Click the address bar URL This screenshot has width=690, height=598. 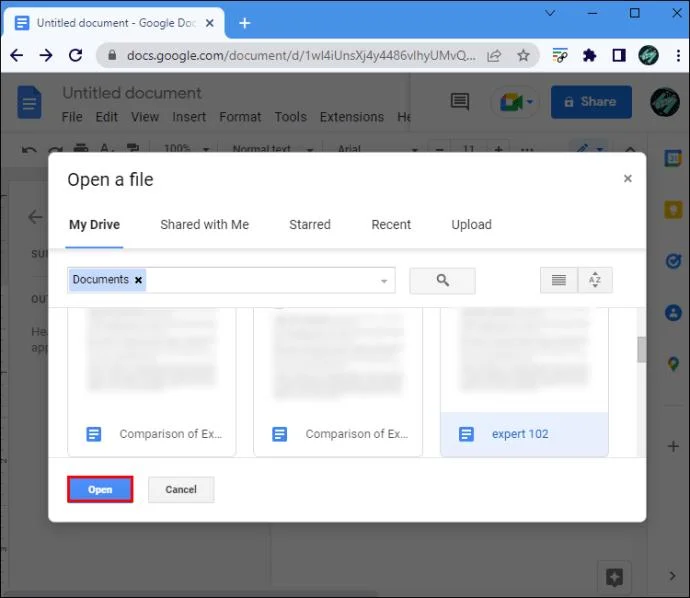pyautogui.click(x=301, y=56)
